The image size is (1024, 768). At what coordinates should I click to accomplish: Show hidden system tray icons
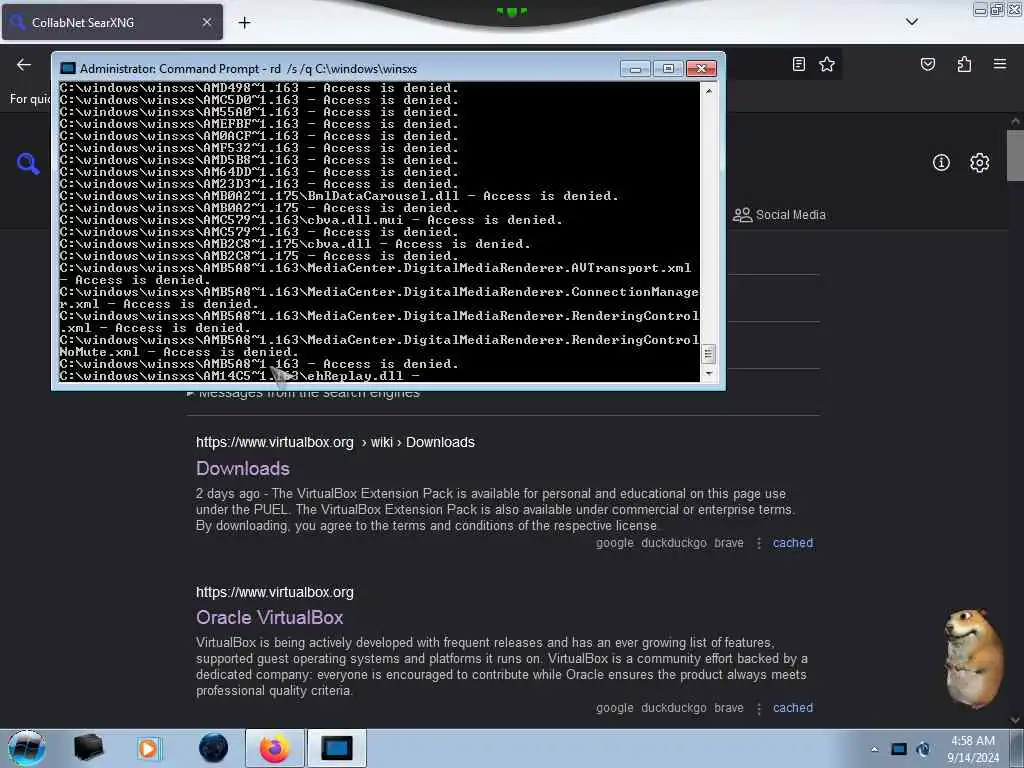874,749
